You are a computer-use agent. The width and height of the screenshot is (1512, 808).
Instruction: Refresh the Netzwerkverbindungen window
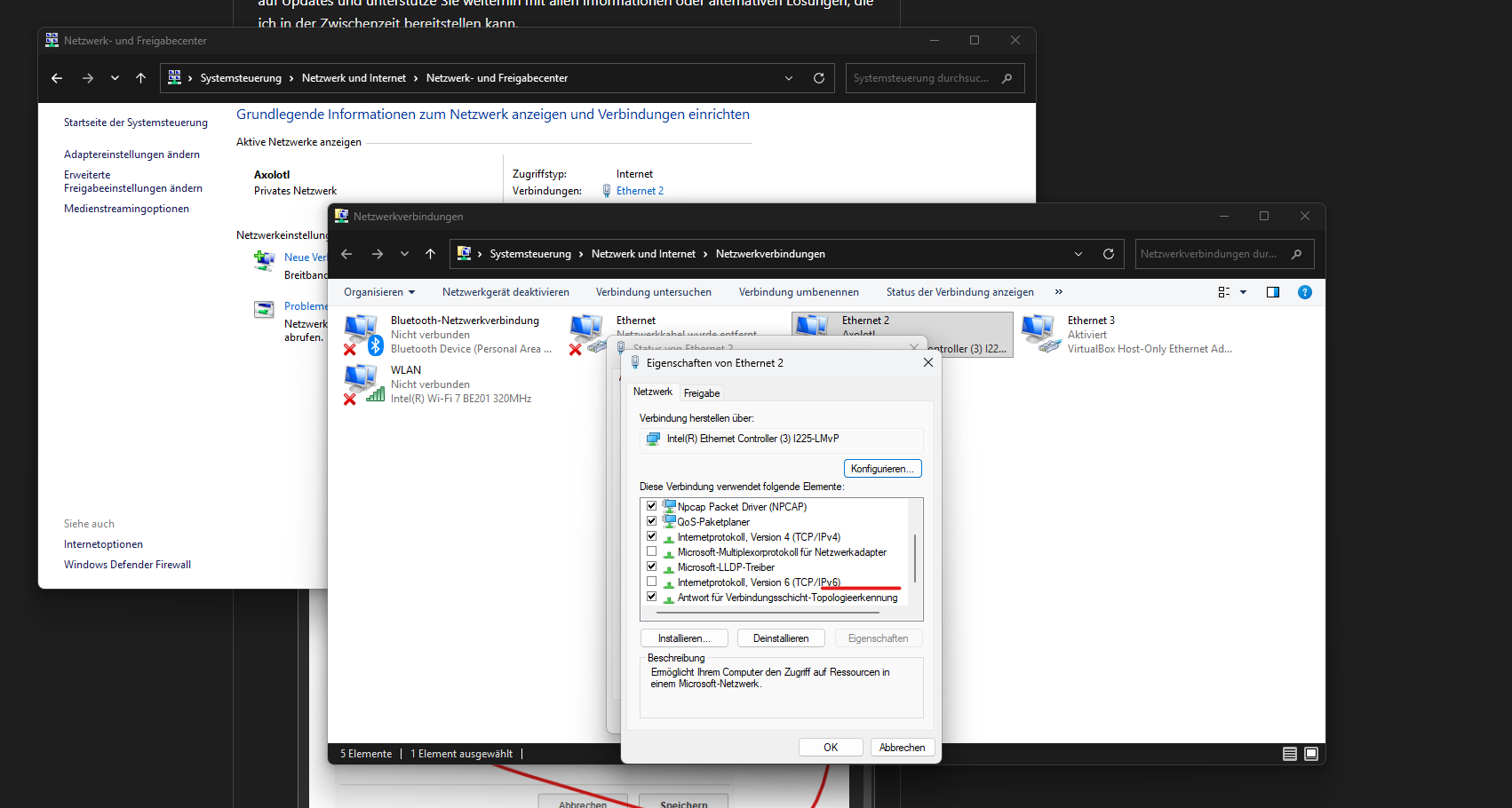click(1109, 254)
